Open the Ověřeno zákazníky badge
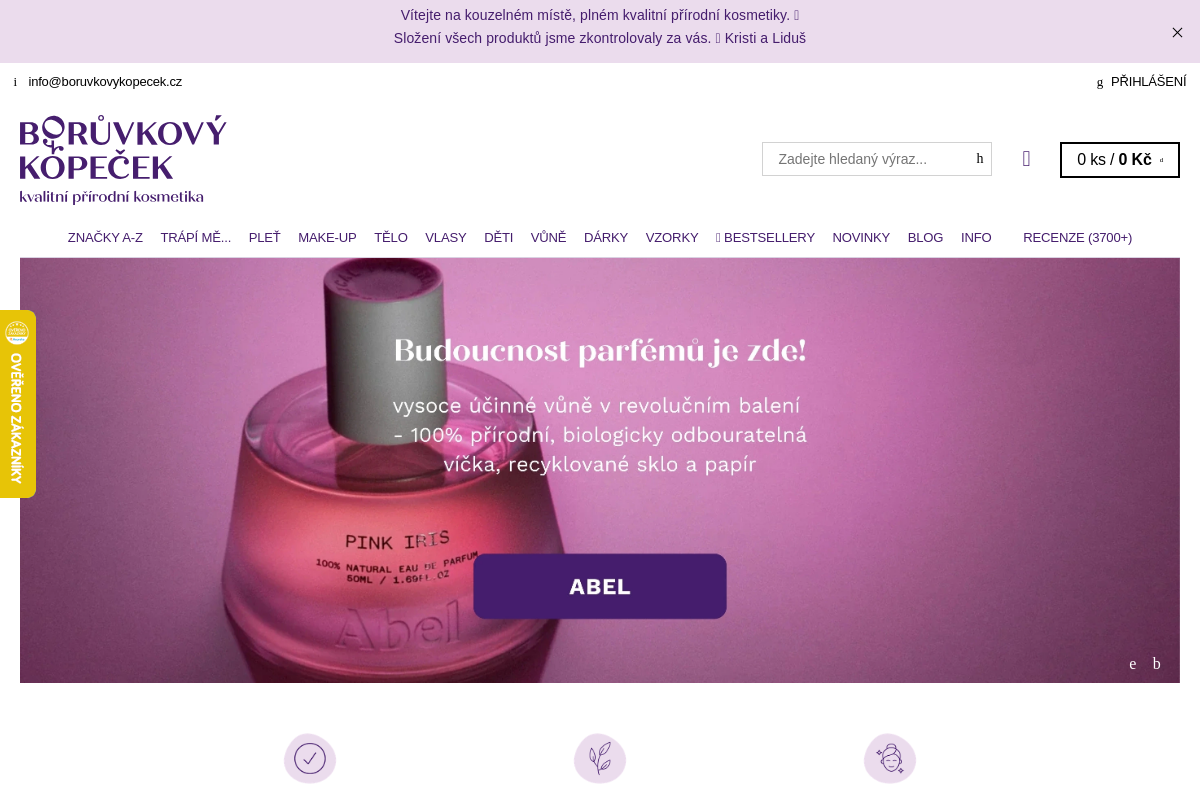Image resolution: width=1200 pixels, height=800 pixels. (x=17, y=404)
